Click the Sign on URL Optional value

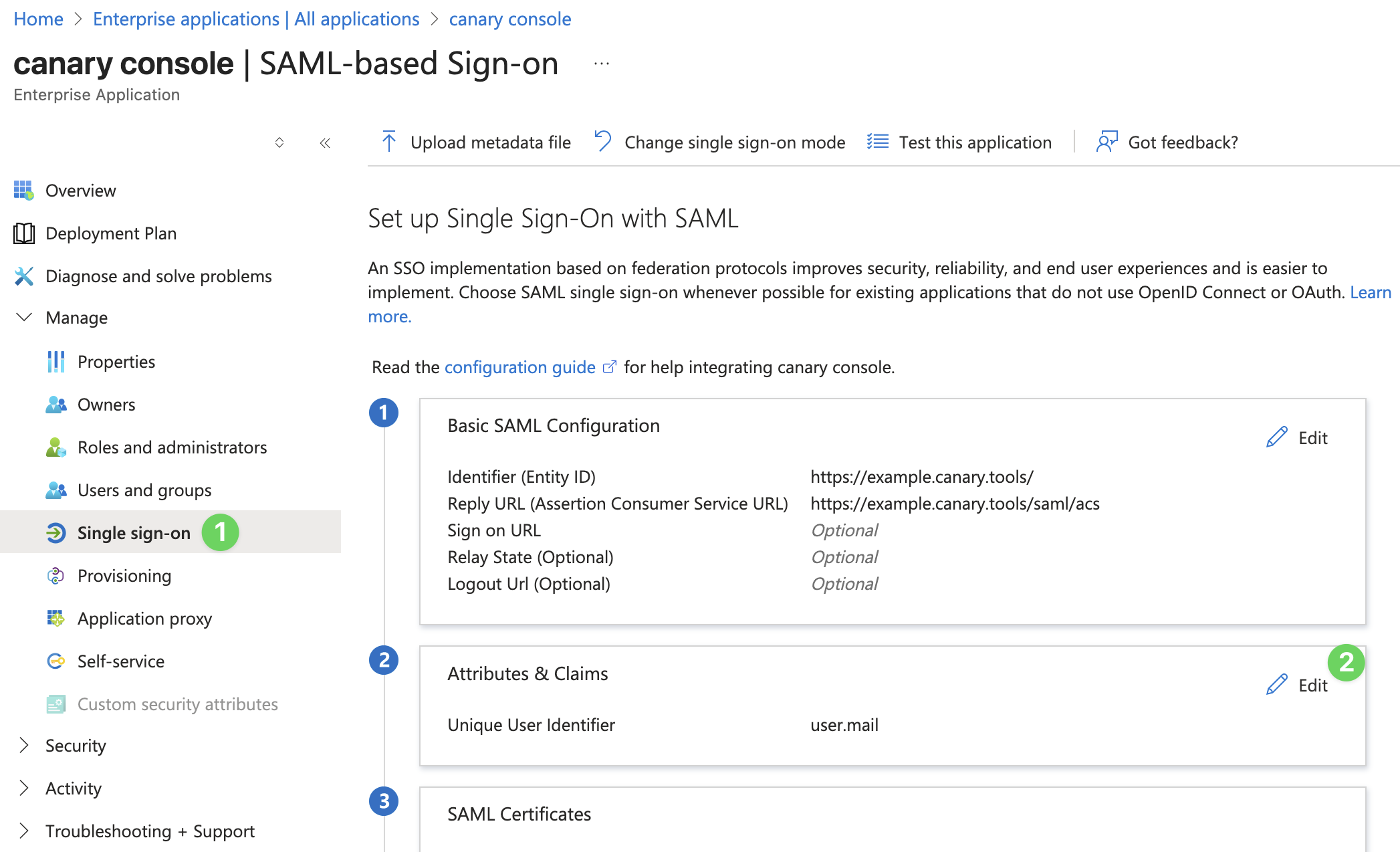844,530
